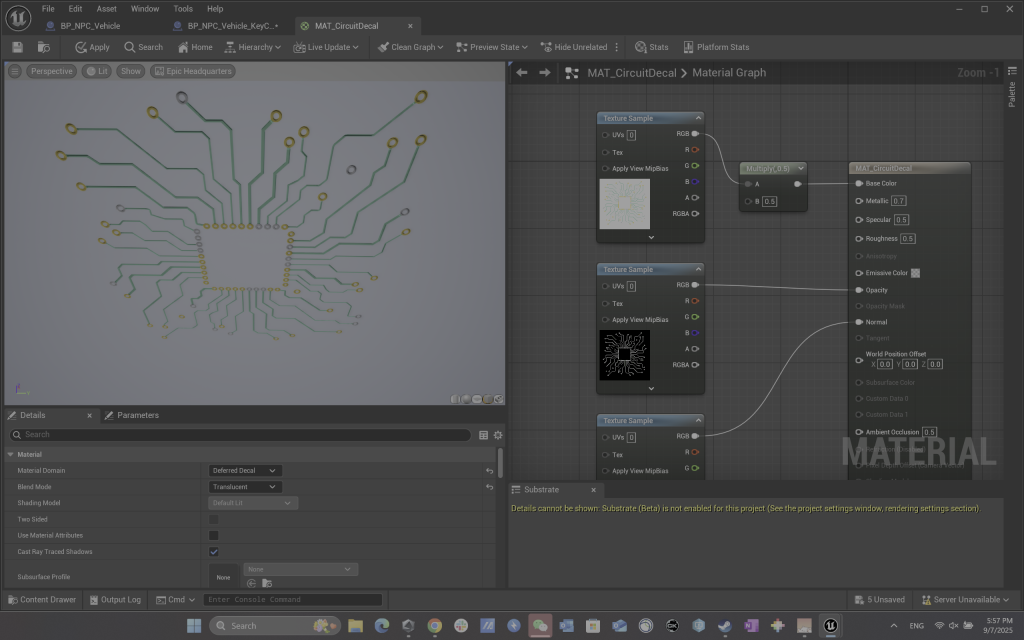Screen dimensions: 1024x640
Task: Go to Home in the graph
Action: [195, 47]
